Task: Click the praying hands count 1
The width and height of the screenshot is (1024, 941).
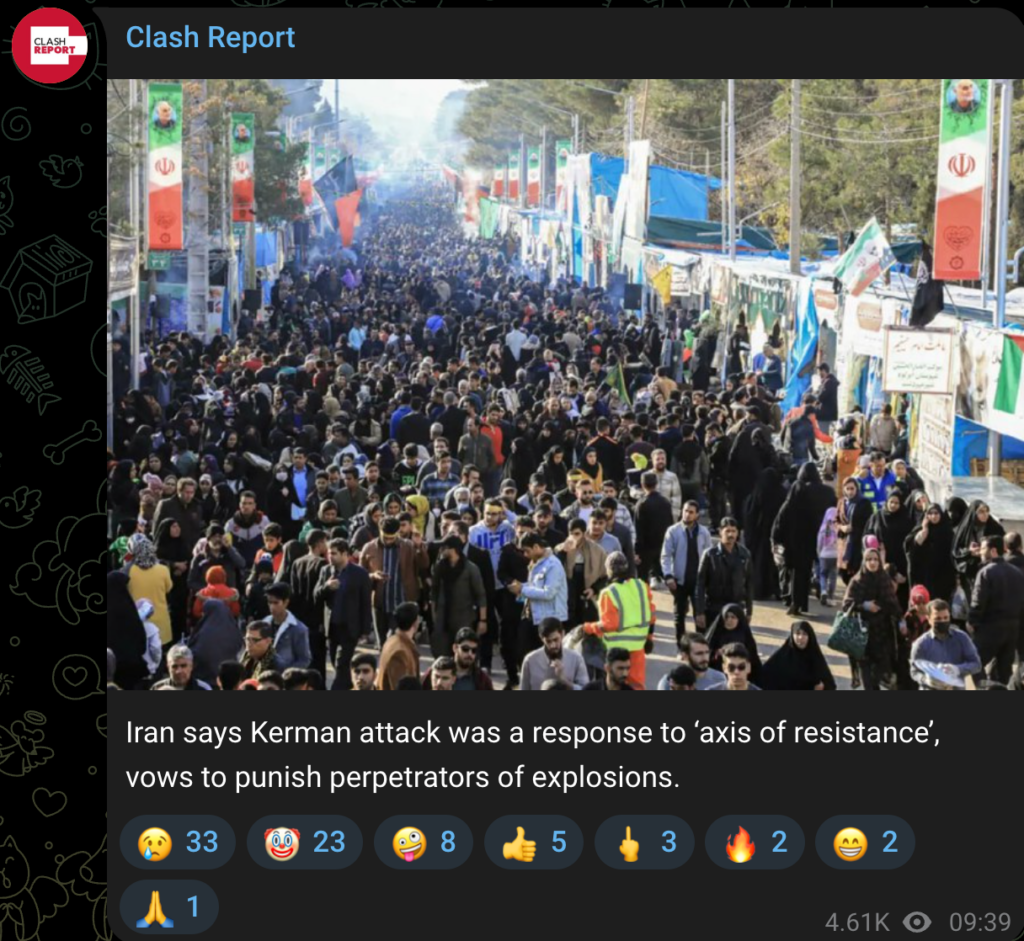Action: point(193,907)
